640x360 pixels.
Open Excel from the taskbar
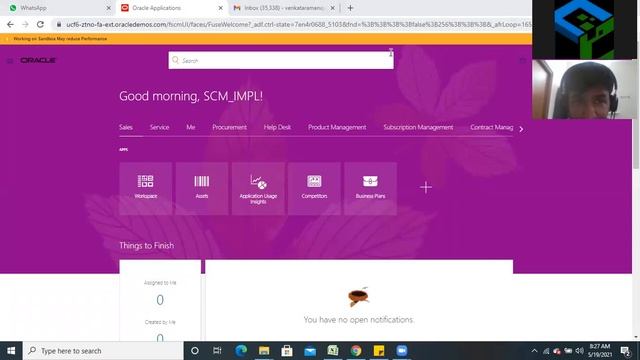click(333, 351)
